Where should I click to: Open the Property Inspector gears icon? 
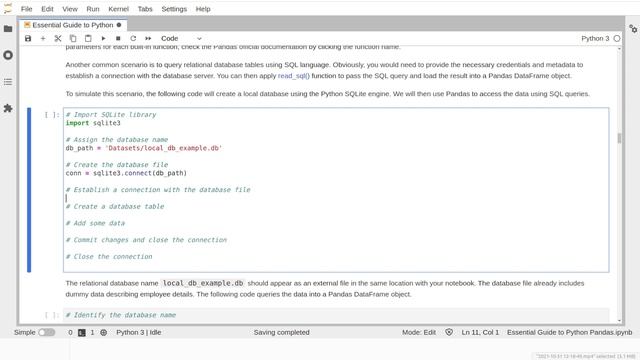pos(633,29)
